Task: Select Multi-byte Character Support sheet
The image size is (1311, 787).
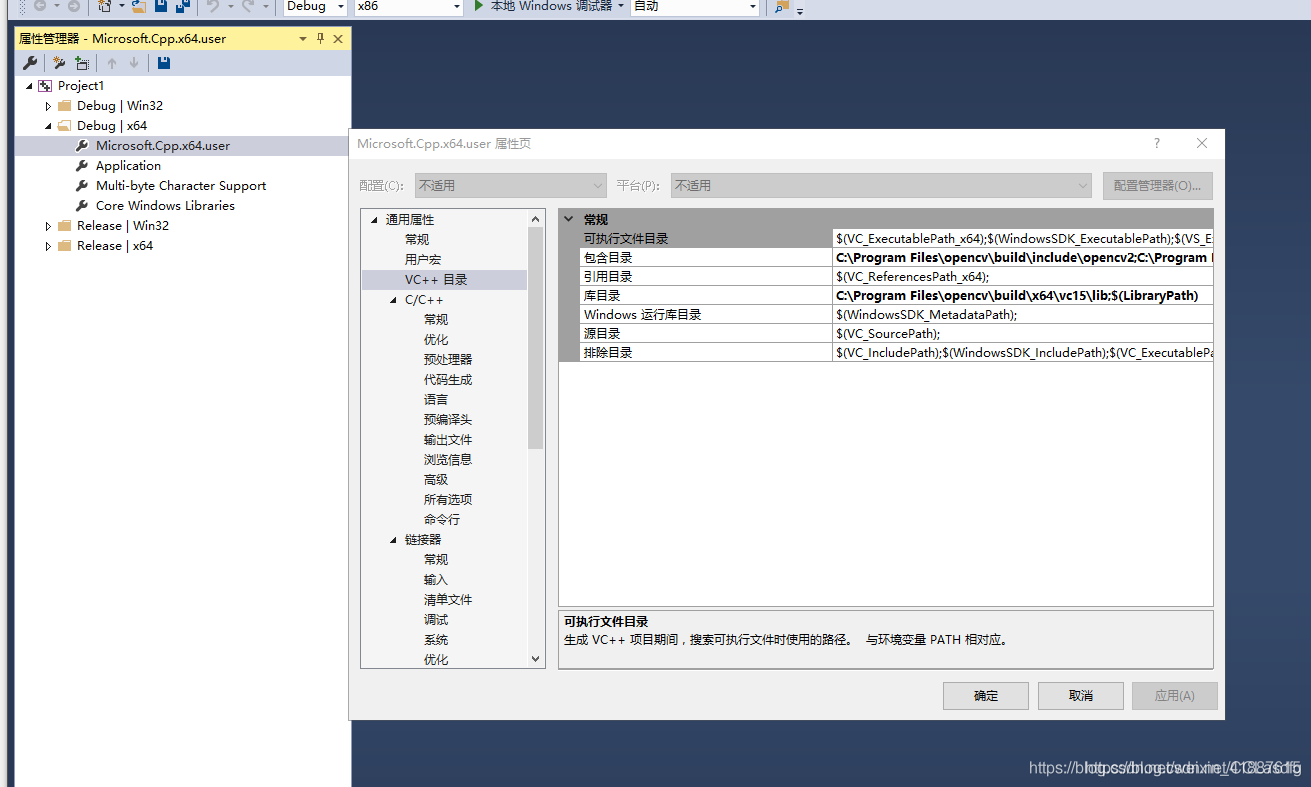Action: pos(181,186)
